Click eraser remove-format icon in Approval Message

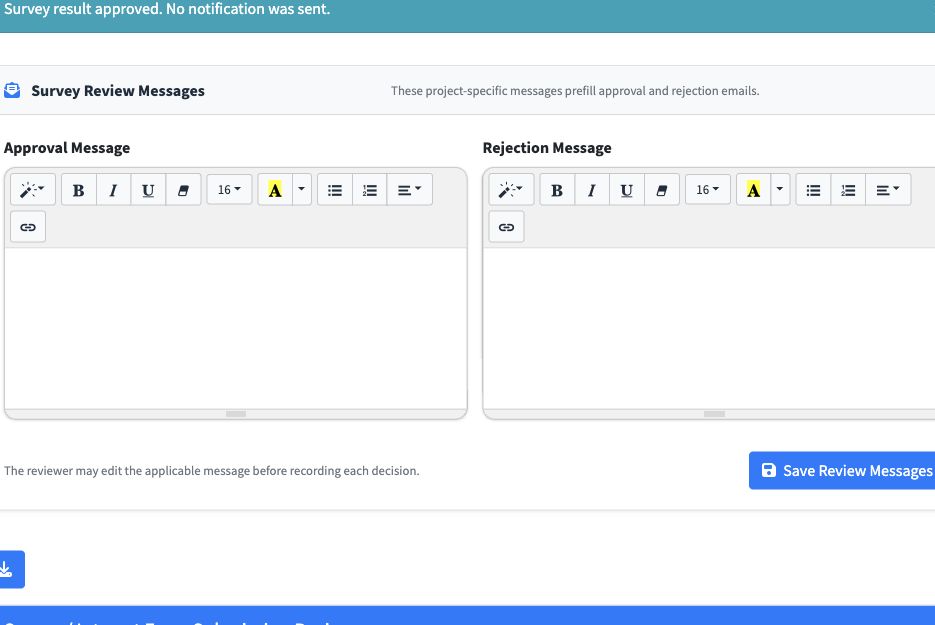(x=183, y=190)
